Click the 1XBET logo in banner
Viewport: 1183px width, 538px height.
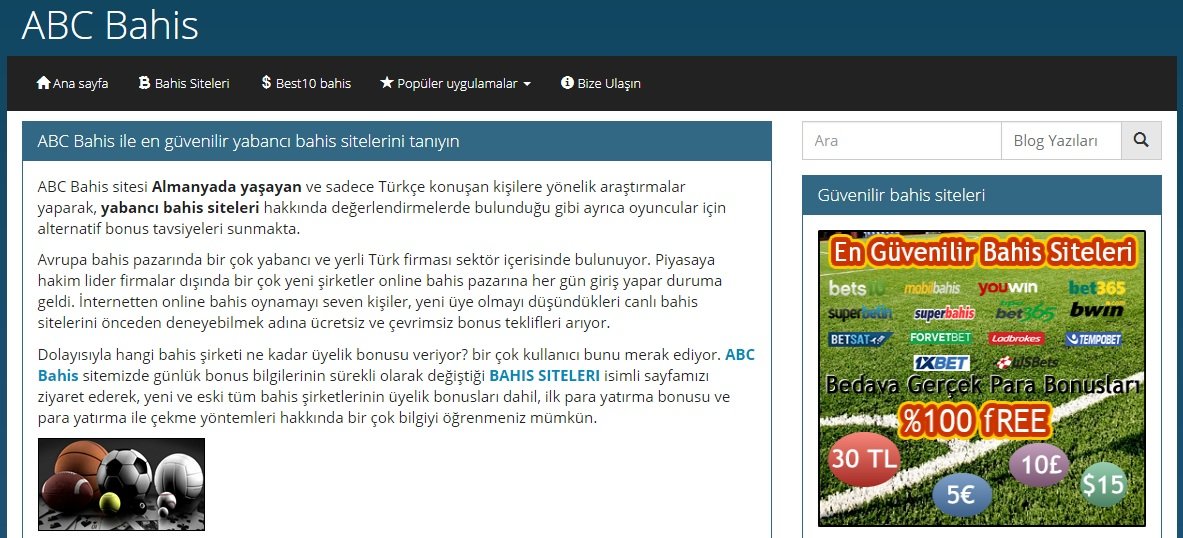941,363
